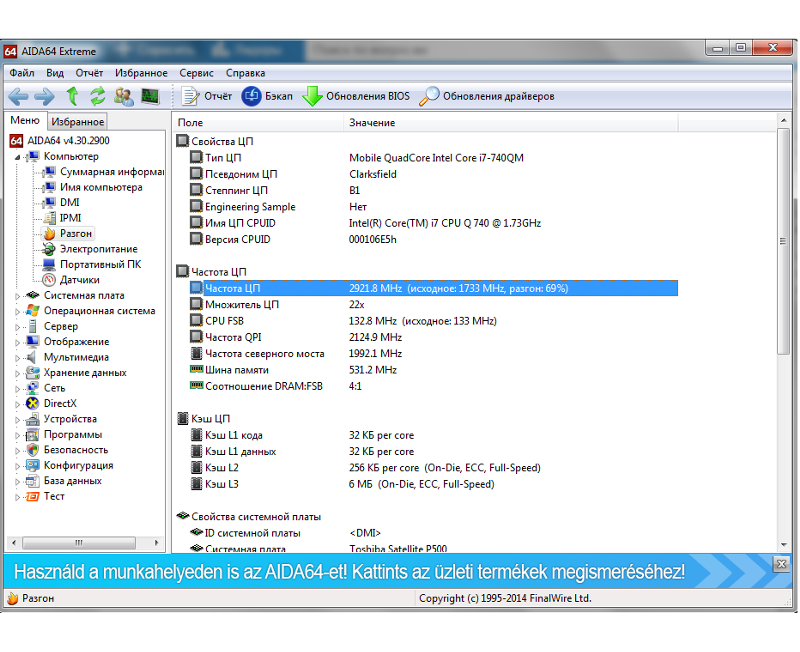Select the Псевдоним ЦП row
The width and height of the screenshot is (800, 652).
[x=433, y=174]
